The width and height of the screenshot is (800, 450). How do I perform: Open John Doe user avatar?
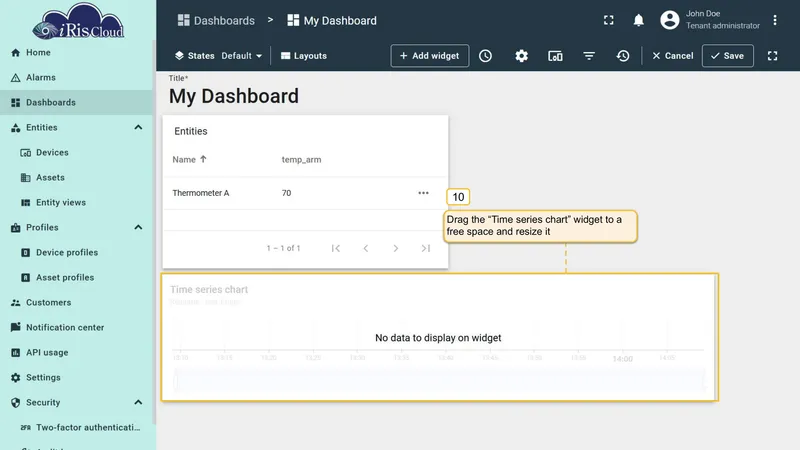click(x=669, y=20)
